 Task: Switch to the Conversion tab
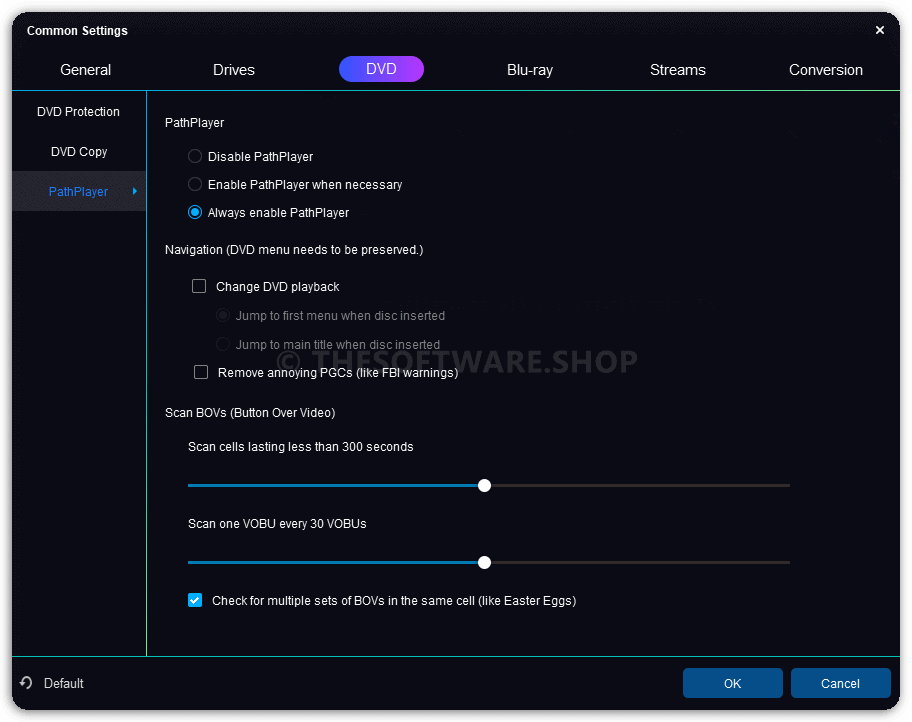(825, 70)
